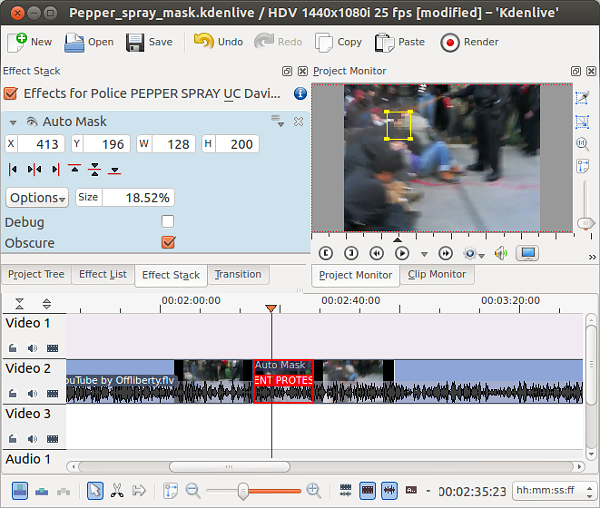The image size is (600, 508).
Task: Switch to the Project Tree tab
Action: [36, 275]
